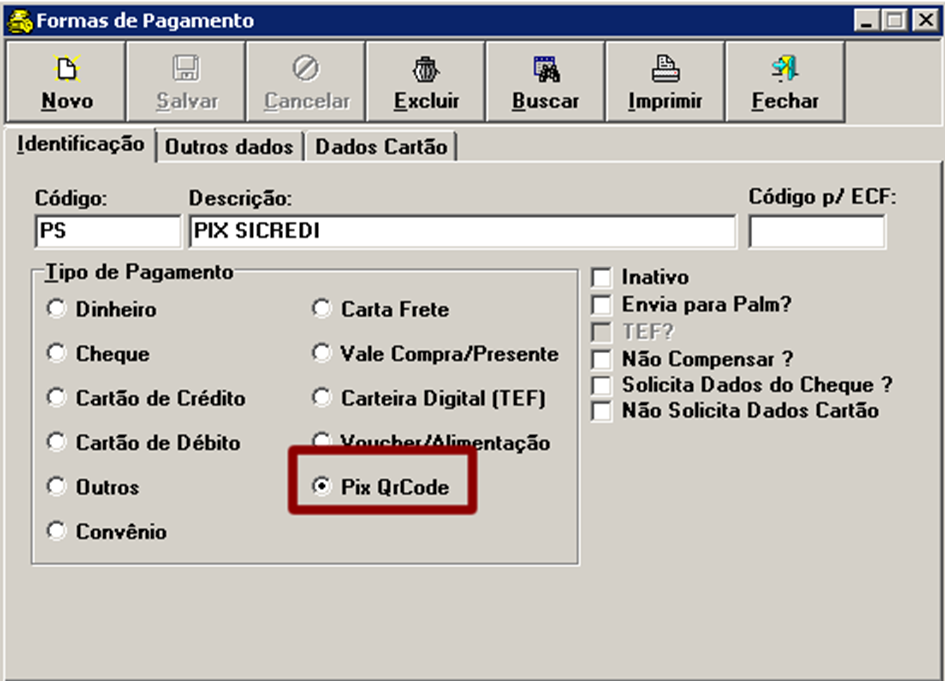This screenshot has height=681, width=945.
Task: Check the Não Compensar option
Action: [x=601, y=358]
